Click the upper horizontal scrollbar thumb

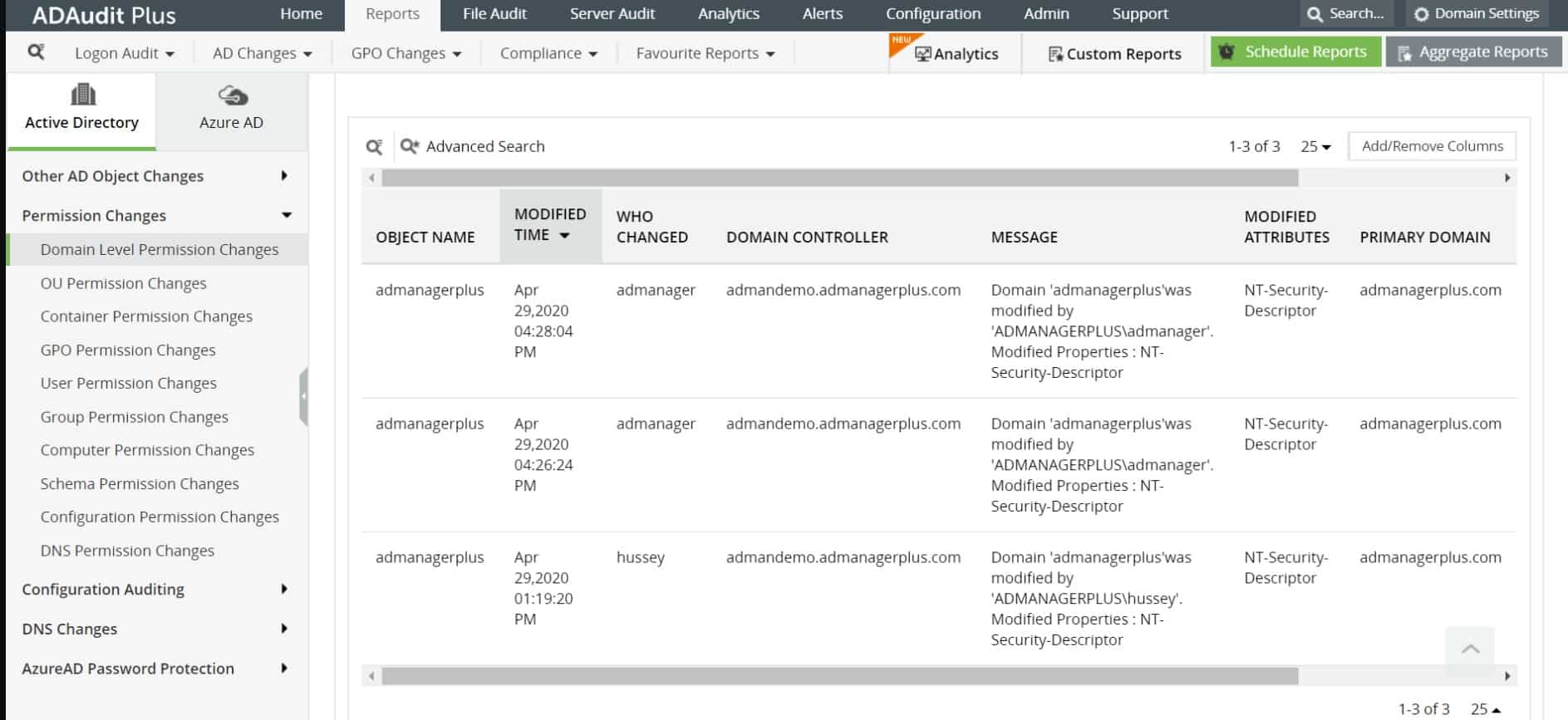(x=839, y=178)
